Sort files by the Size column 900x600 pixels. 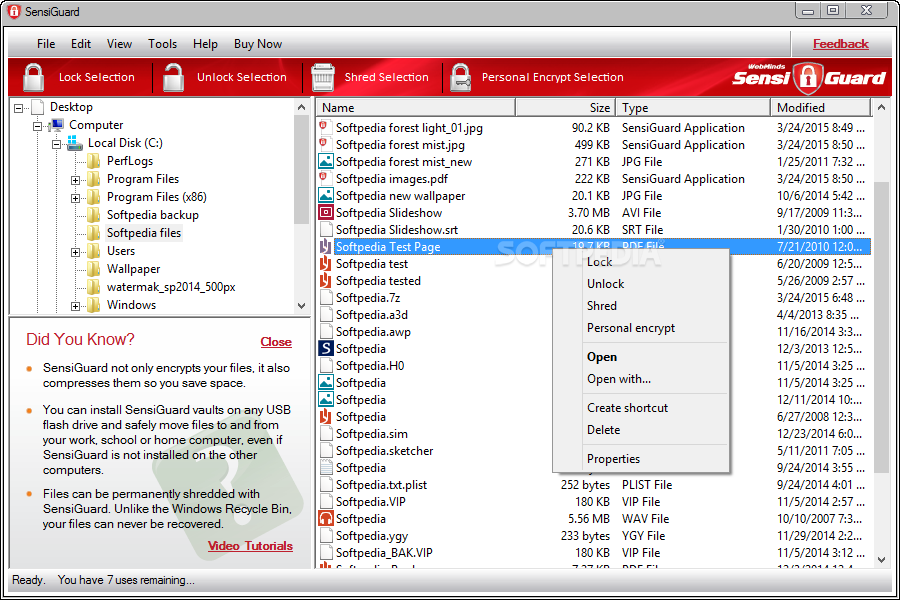pos(565,107)
